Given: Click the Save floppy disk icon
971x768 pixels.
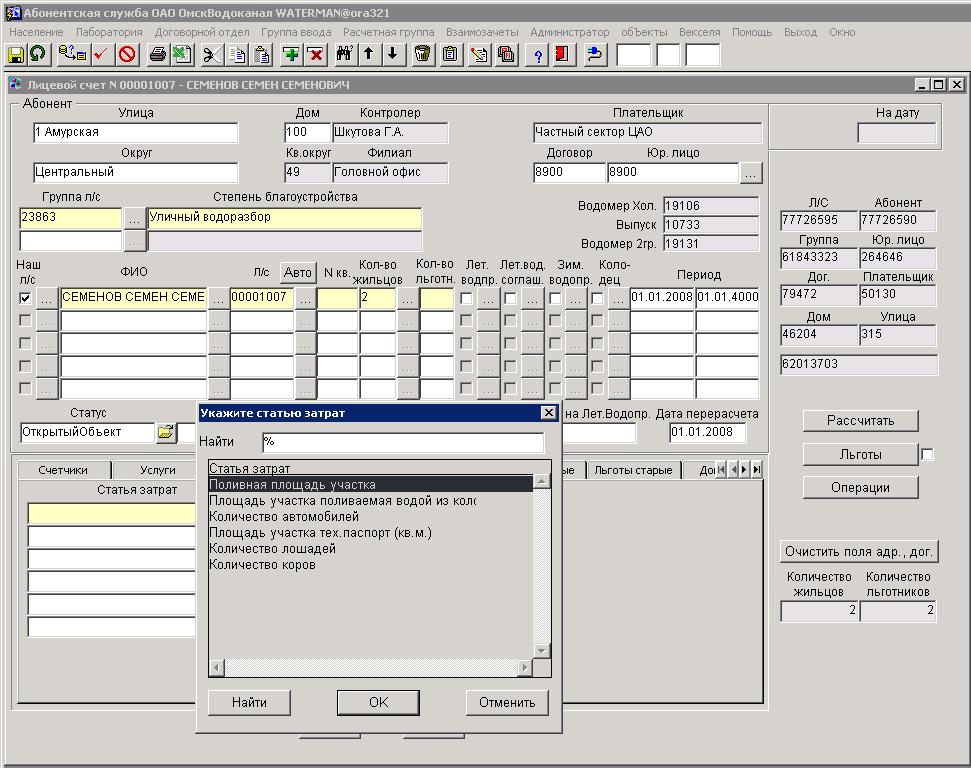Looking at the screenshot, I should coord(16,54).
